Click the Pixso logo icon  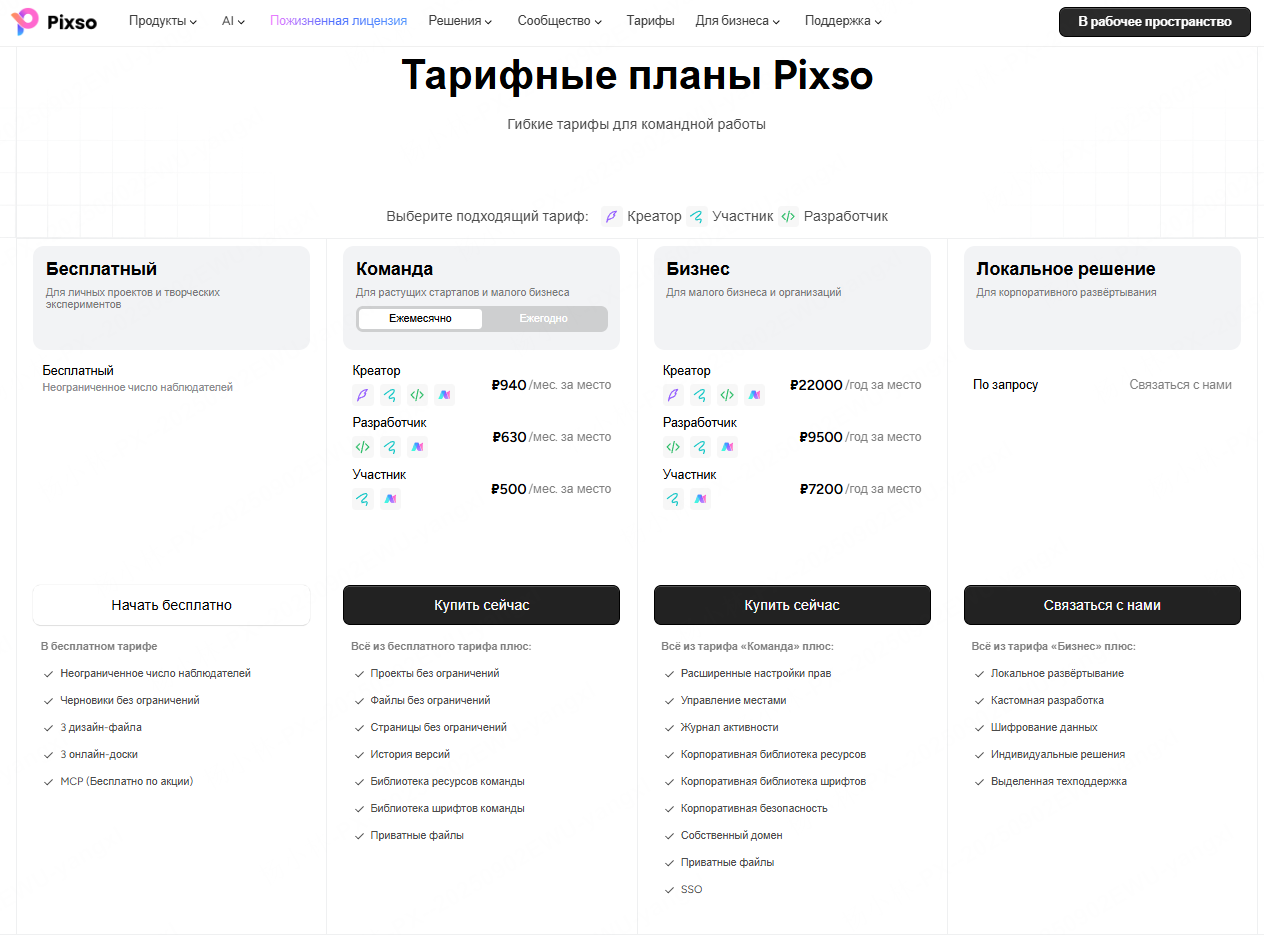pyautogui.click(x=25, y=21)
